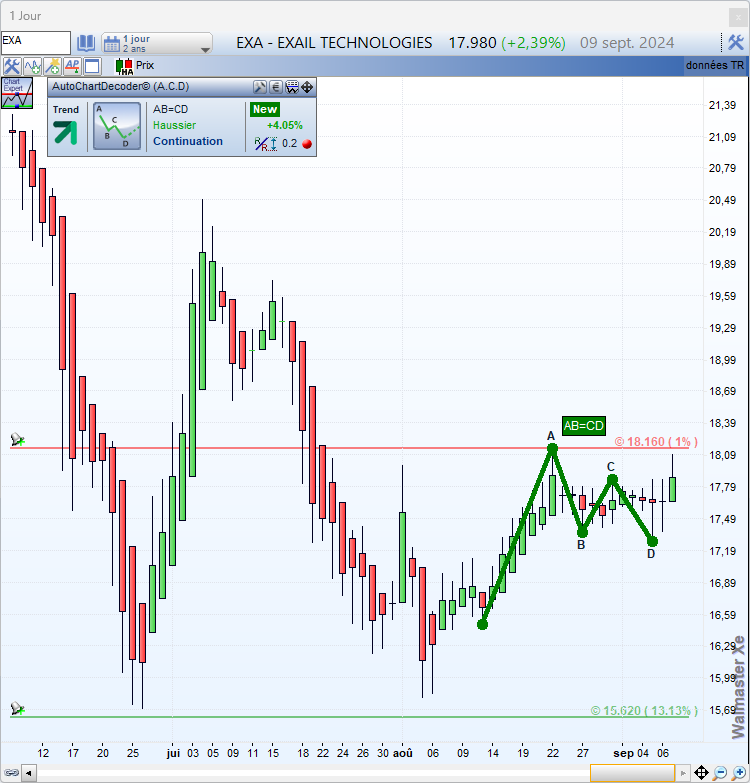Click the pan arrows icon near zoom controls

702,773
